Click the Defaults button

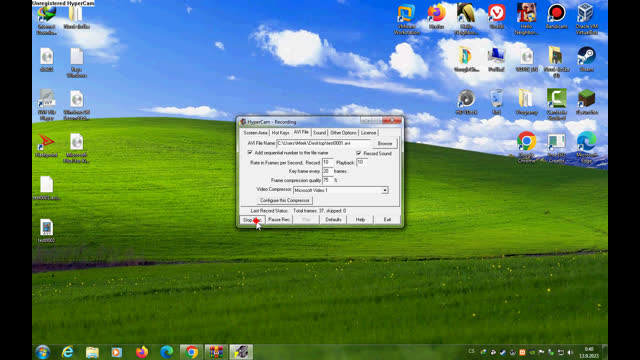[x=333, y=220]
